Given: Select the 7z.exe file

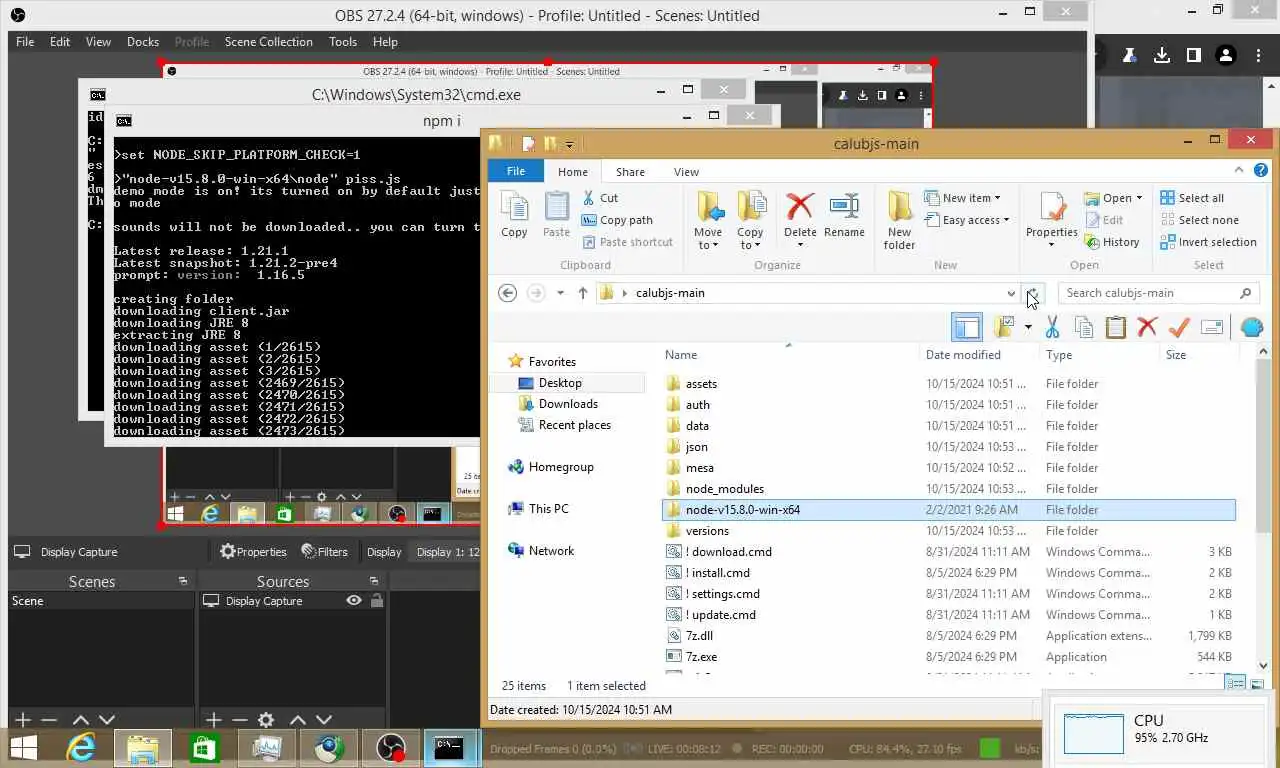Looking at the screenshot, I should coord(701,657).
